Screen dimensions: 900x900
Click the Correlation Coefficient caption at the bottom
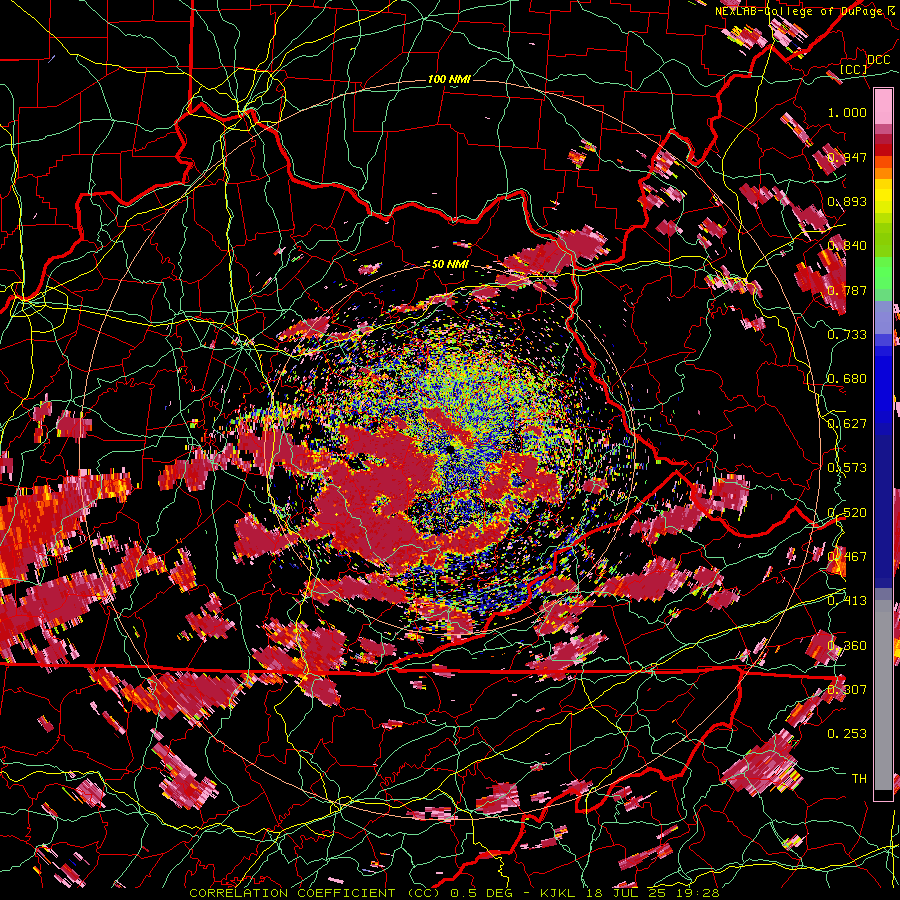click(453, 893)
